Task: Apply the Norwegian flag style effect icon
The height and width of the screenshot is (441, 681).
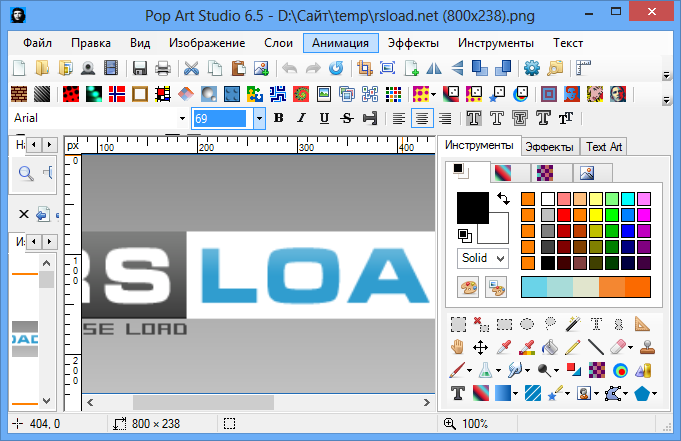Action: (117, 94)
